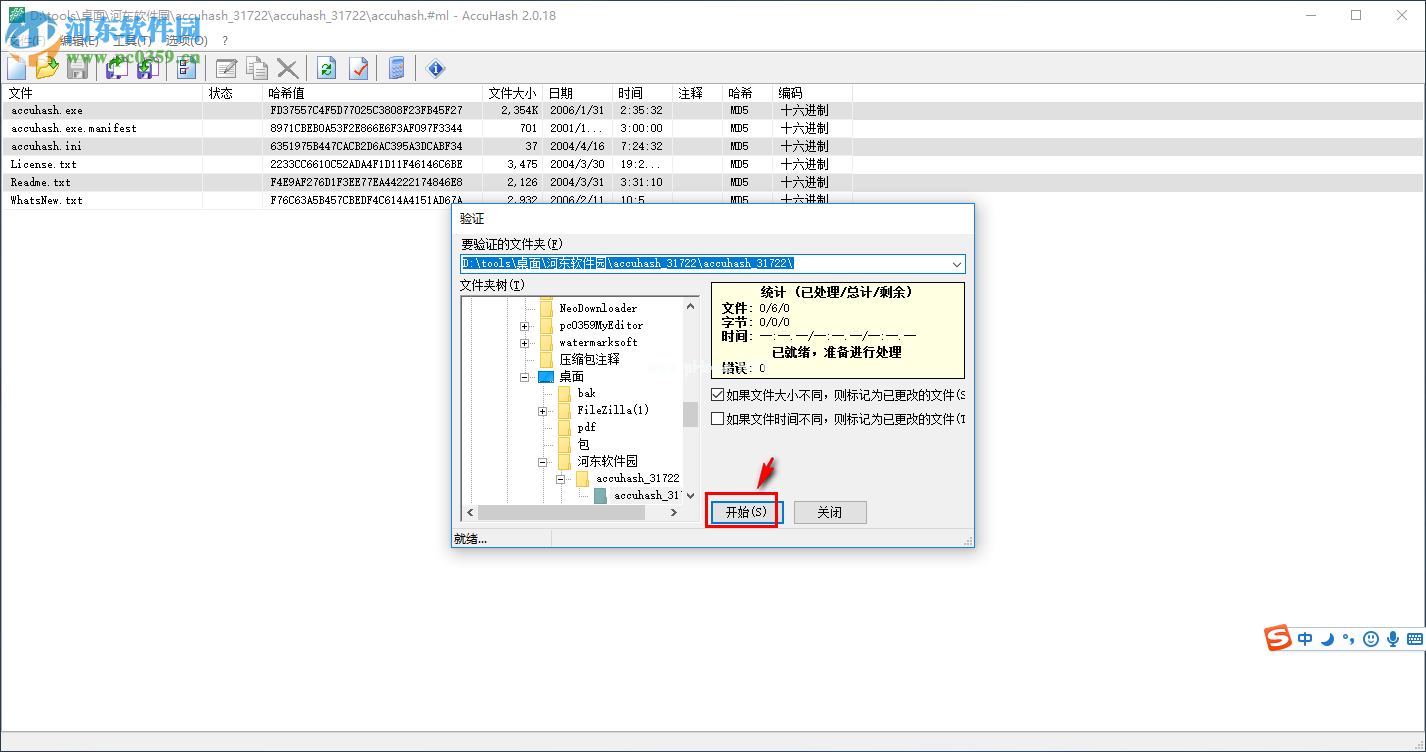Click the 日期 column header

coord(579,93)
